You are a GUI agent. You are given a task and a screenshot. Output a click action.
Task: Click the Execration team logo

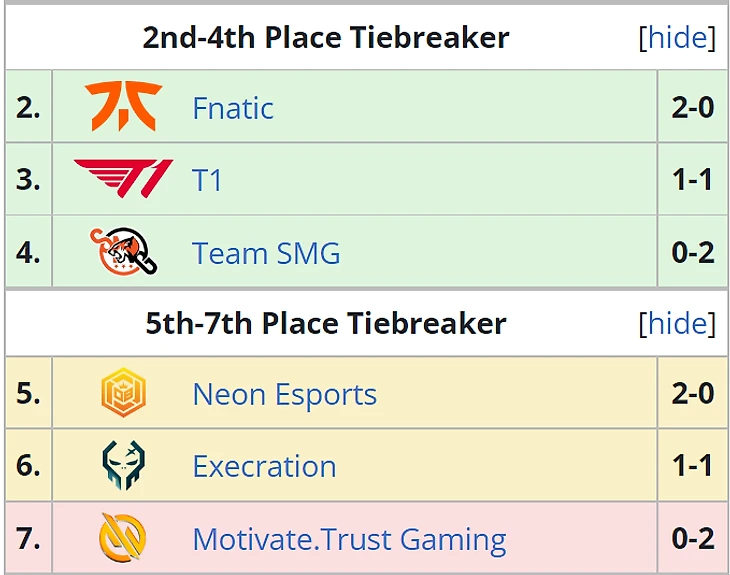pos(123,466)
